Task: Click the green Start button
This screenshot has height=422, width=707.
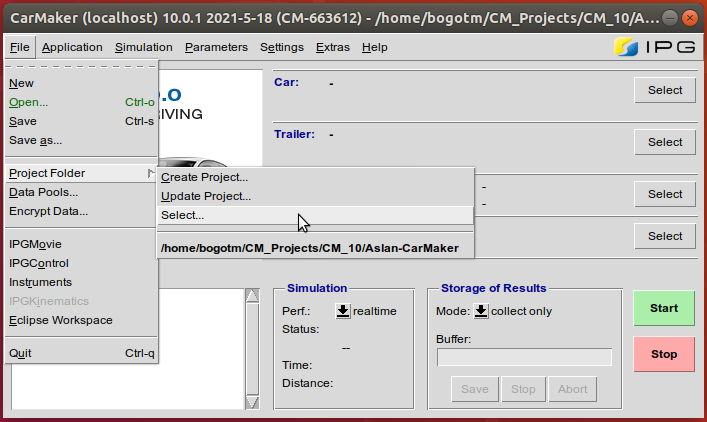Action: coord(664,308)
